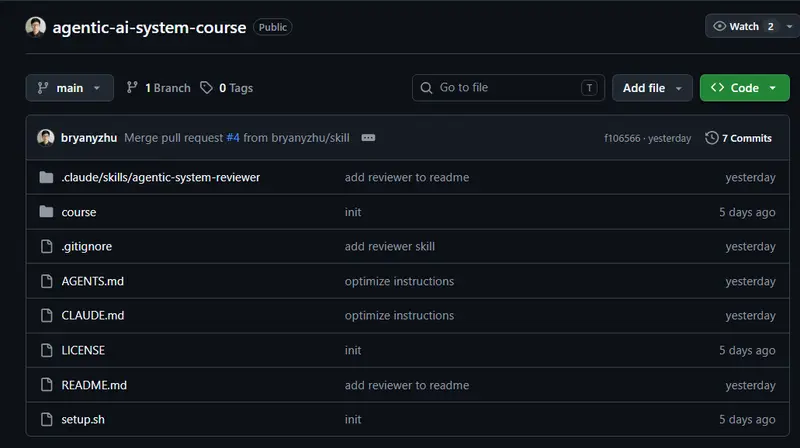Click the T keyboard shortcut hint
Viewport: 800px width, 448px height.
589,88
